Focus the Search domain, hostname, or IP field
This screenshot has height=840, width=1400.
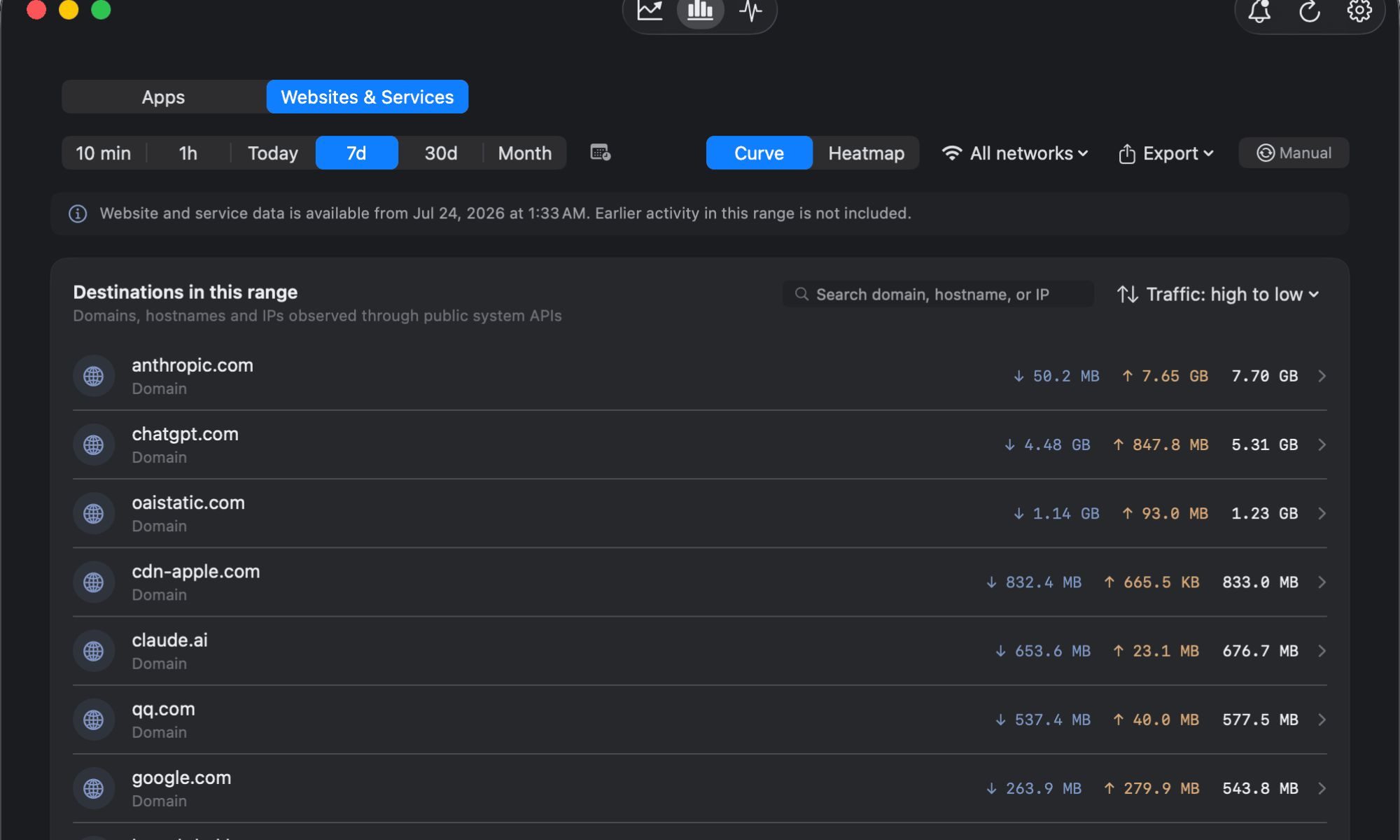(x=938, y=294)
